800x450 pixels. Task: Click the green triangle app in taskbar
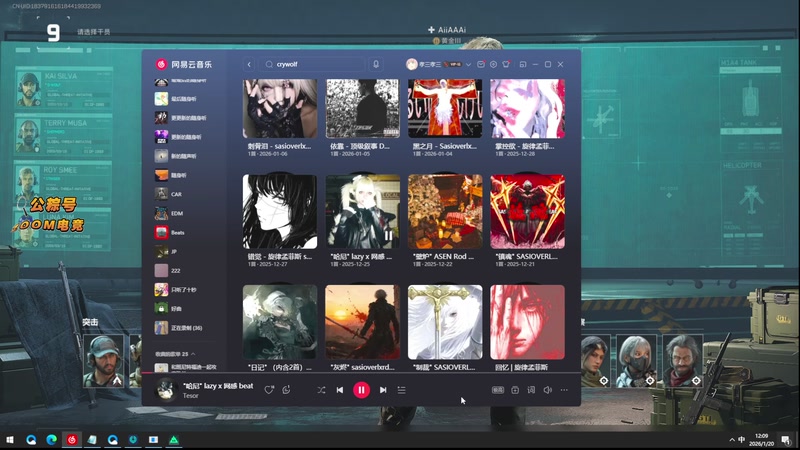(174, 440)
